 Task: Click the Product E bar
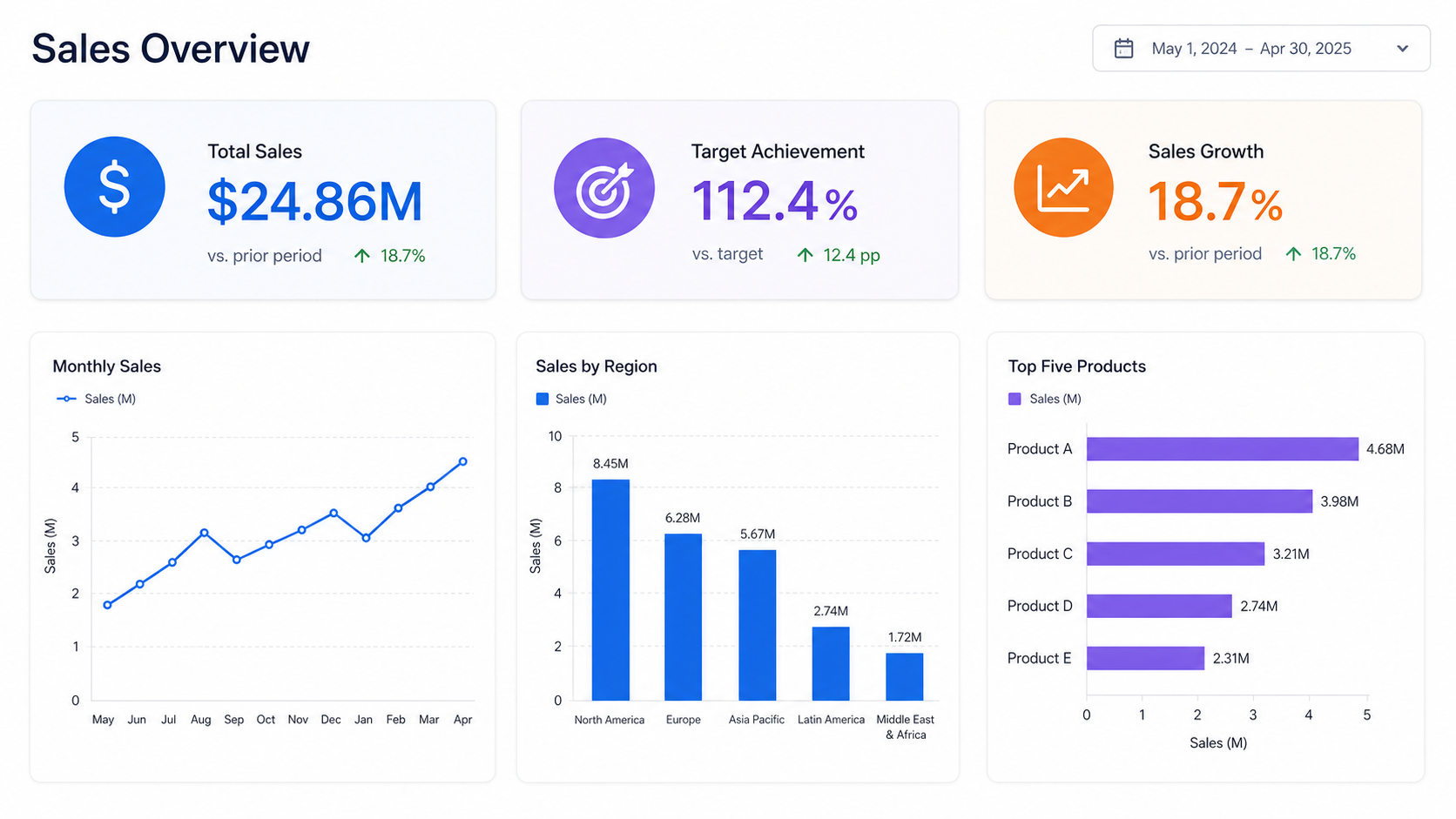tap(1145, 658)
